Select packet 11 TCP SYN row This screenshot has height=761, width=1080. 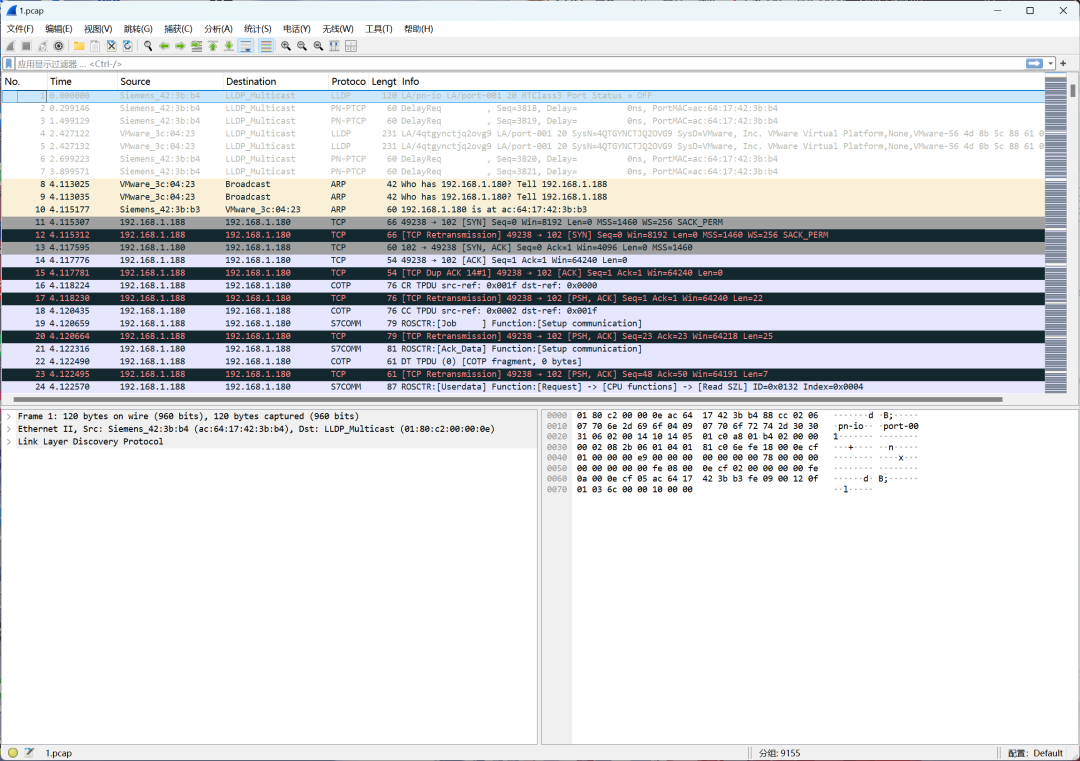523,222
